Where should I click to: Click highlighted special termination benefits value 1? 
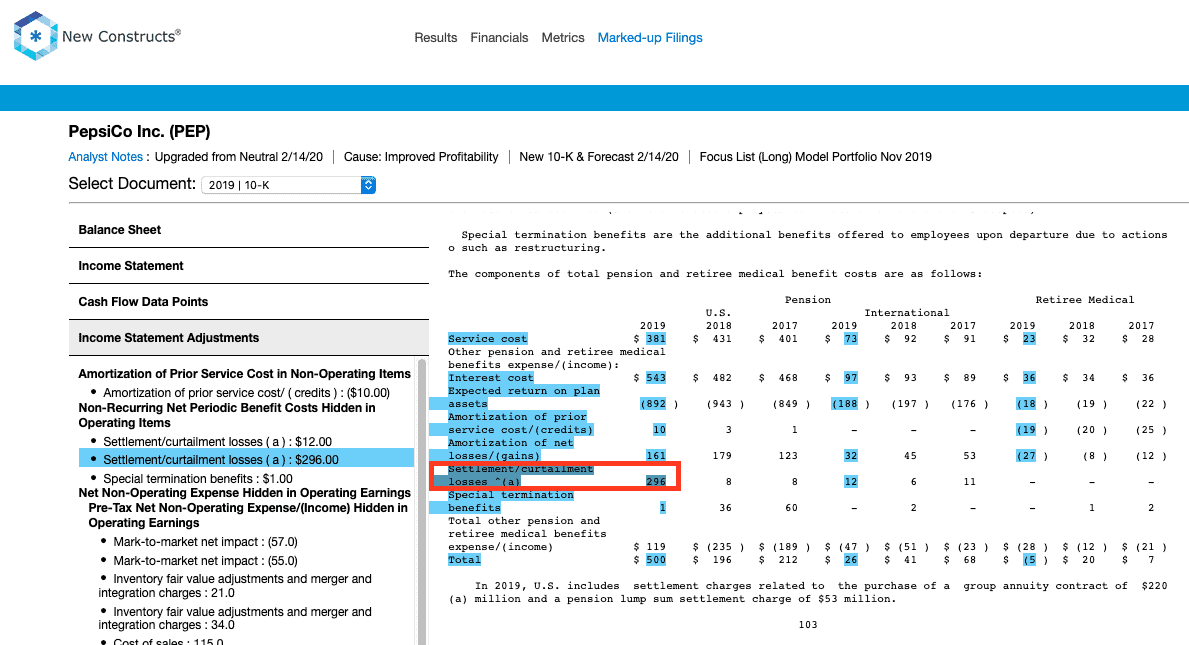click(663, 508)
